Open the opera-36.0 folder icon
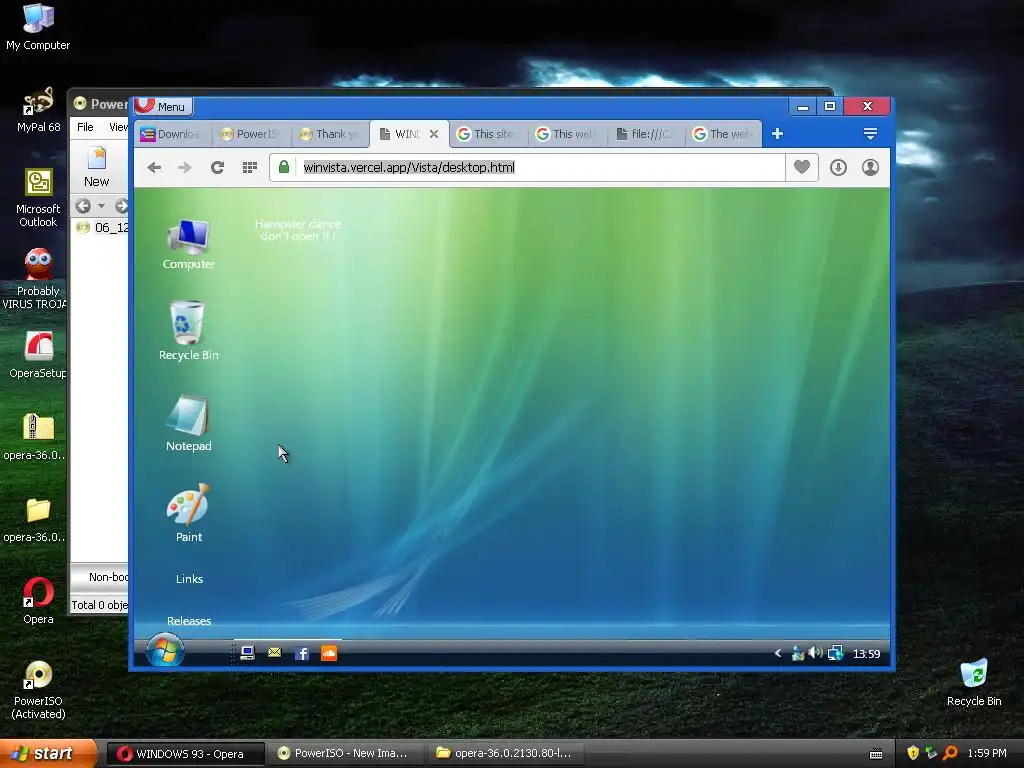1024x768 pixels. (x=35, y=520)
